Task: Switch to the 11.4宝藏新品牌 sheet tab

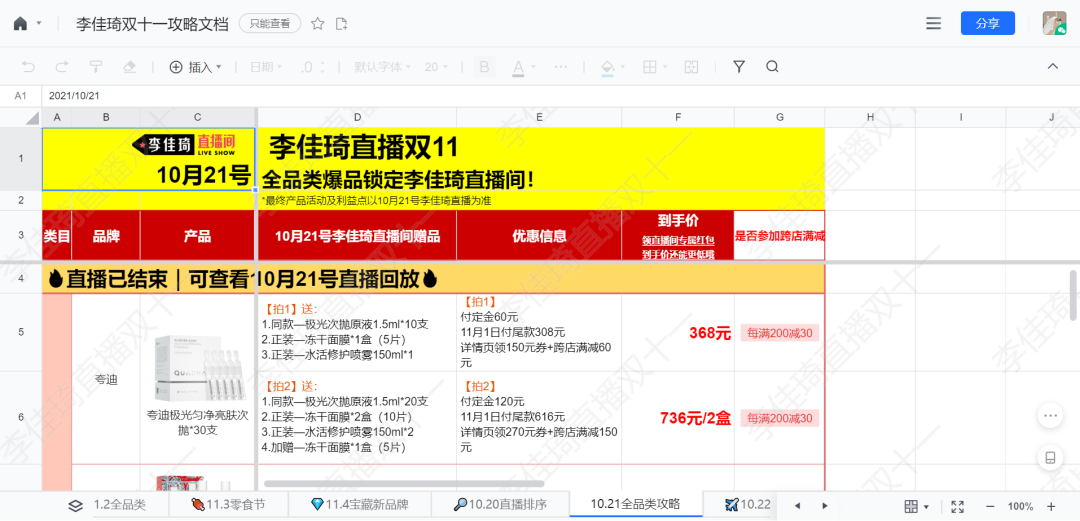Action: click(359, 505)
